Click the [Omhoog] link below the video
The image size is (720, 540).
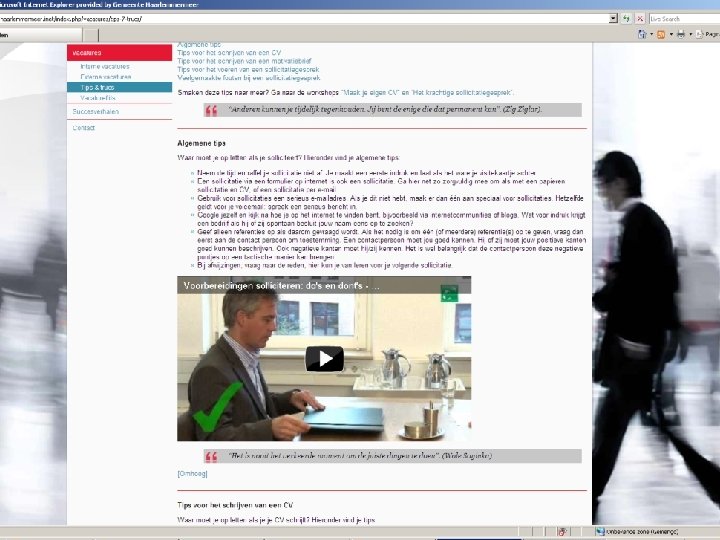(192, 473)
